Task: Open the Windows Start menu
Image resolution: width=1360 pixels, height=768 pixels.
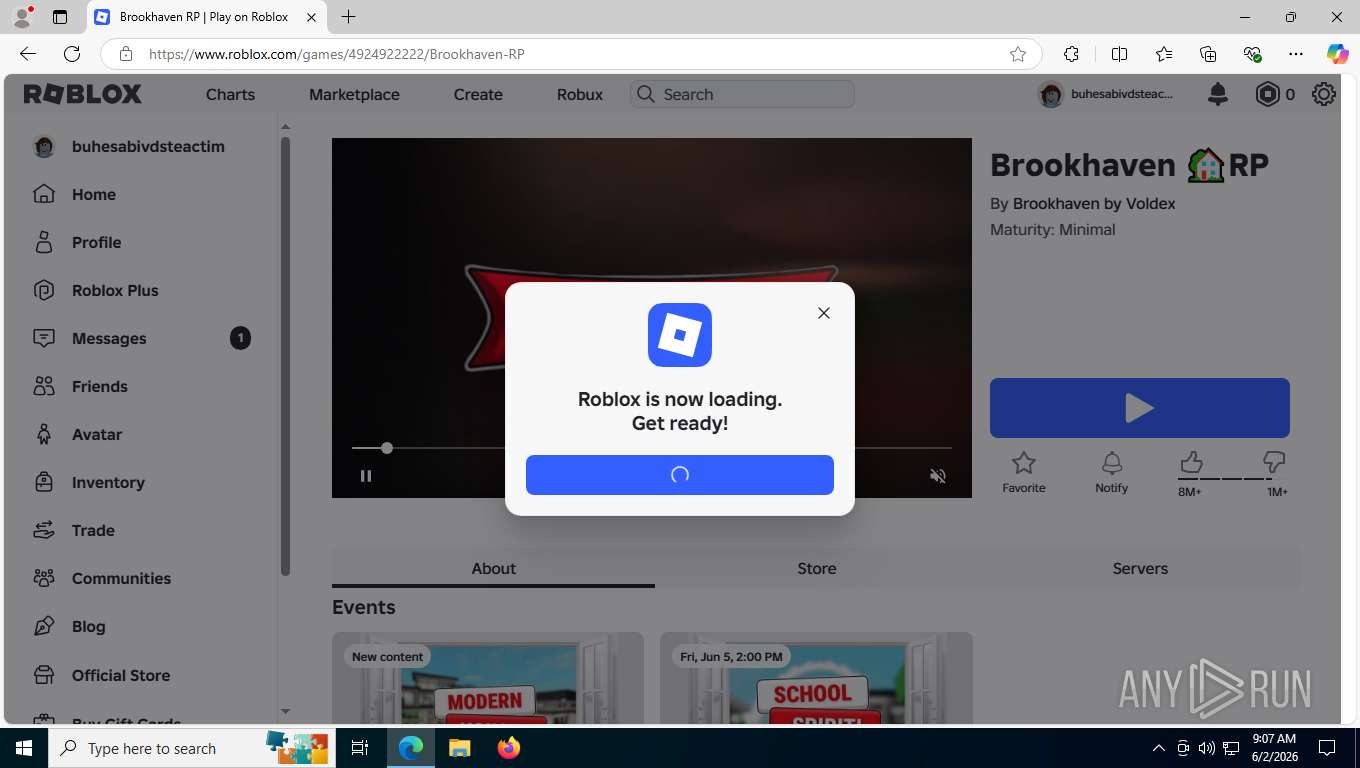Action: click(24, 748)
